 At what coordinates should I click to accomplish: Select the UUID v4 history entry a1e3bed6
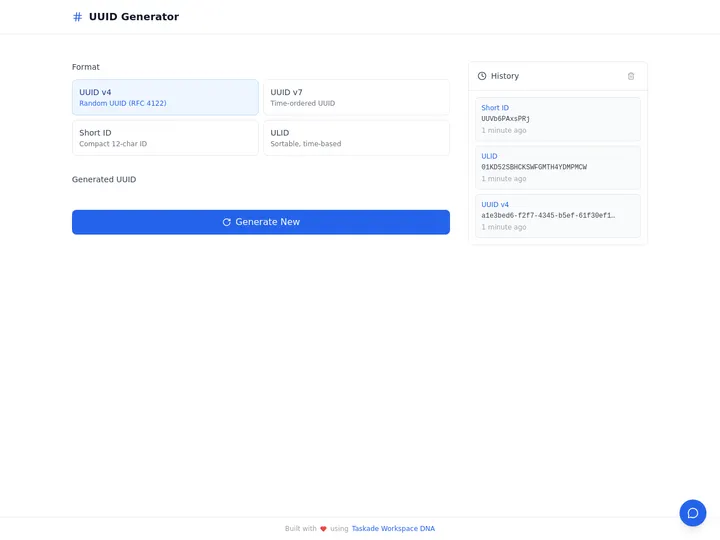(558, 216)
